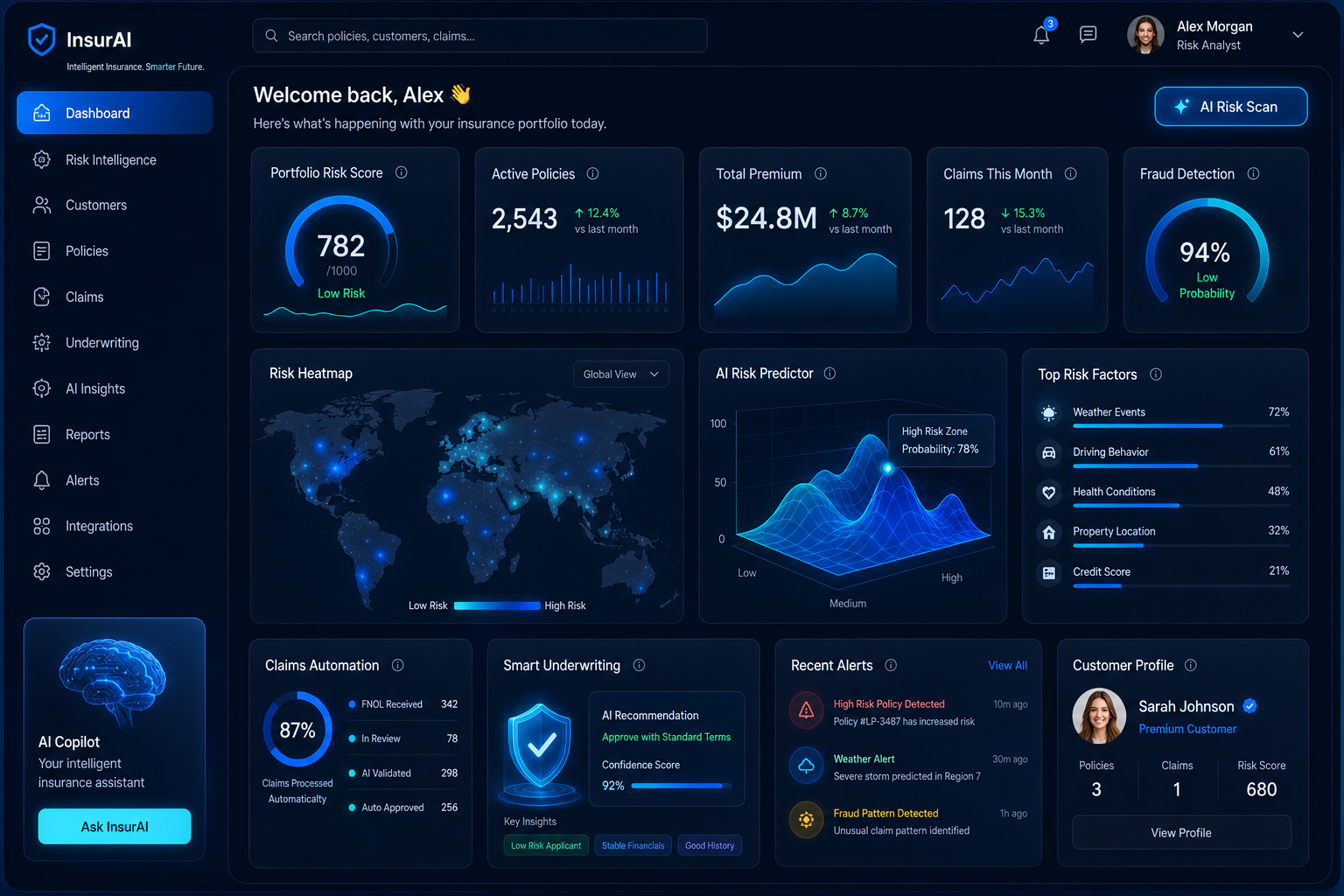Click the Driving Behavior car icon
1344x896 pixels.
[x=1048, y=452]
